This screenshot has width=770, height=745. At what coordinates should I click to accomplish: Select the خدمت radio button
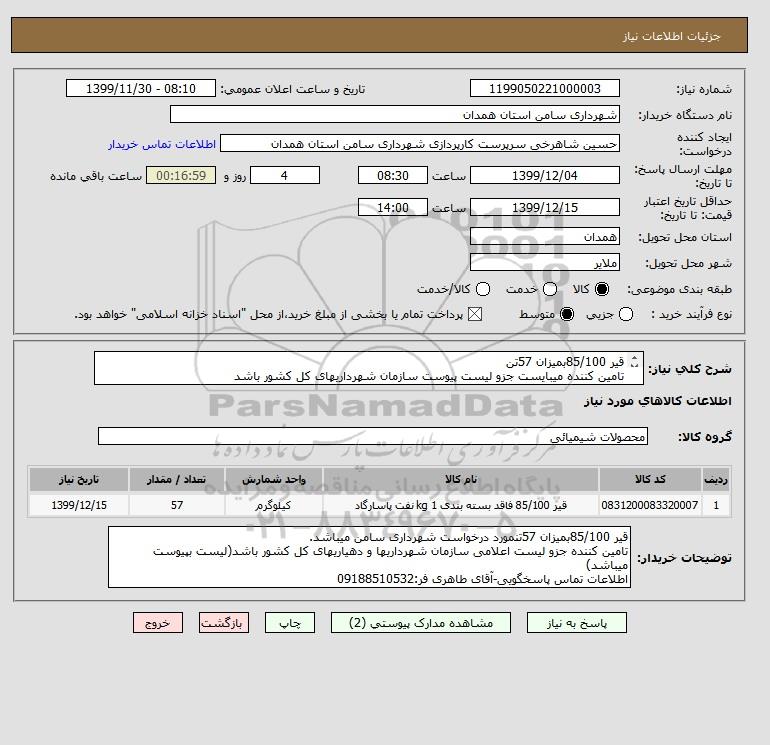pyautogui.click(x=550, y=289)
